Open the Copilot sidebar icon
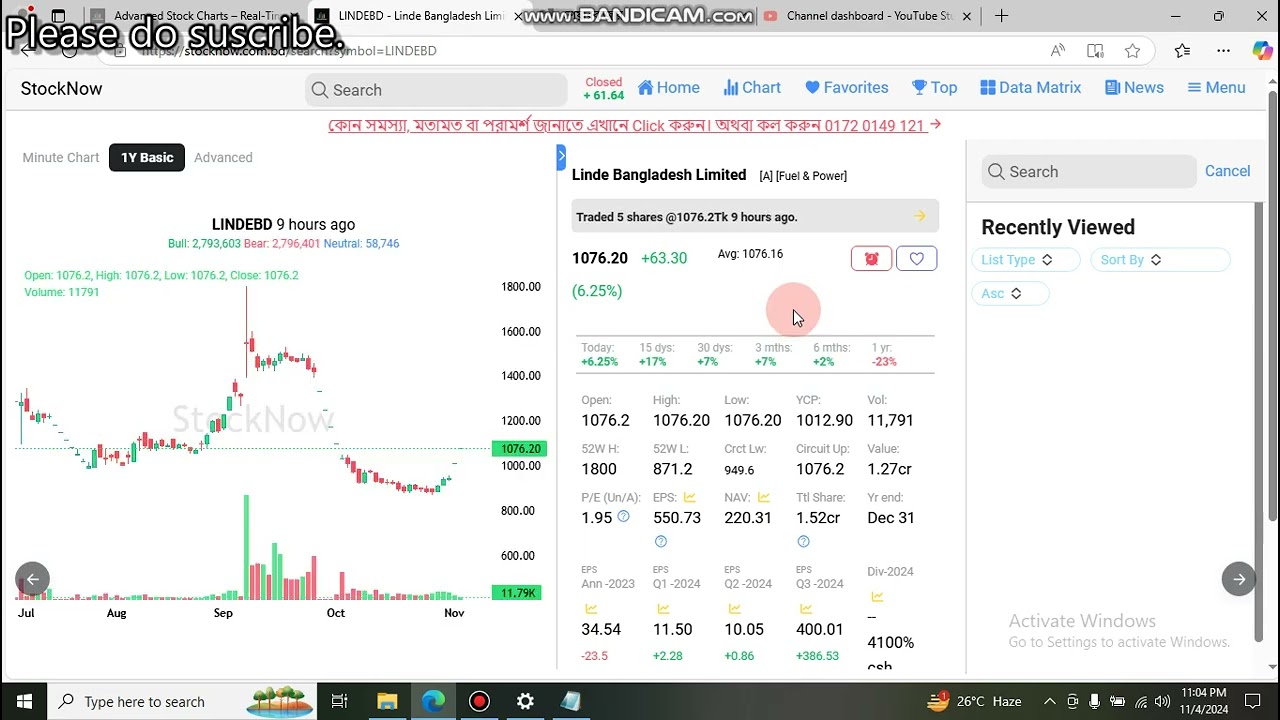 pos(1262,51)
